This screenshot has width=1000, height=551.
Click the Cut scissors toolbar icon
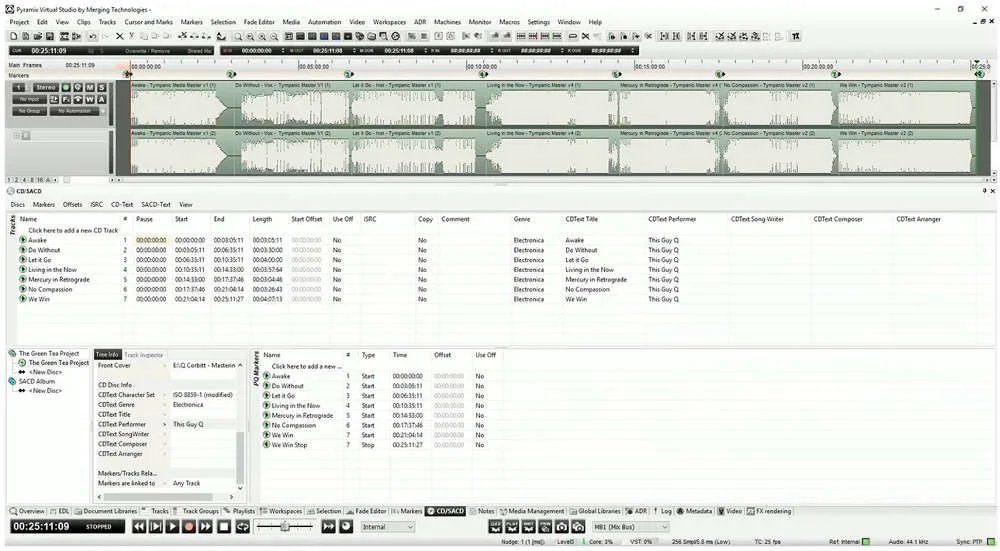(x=131, y=36)
